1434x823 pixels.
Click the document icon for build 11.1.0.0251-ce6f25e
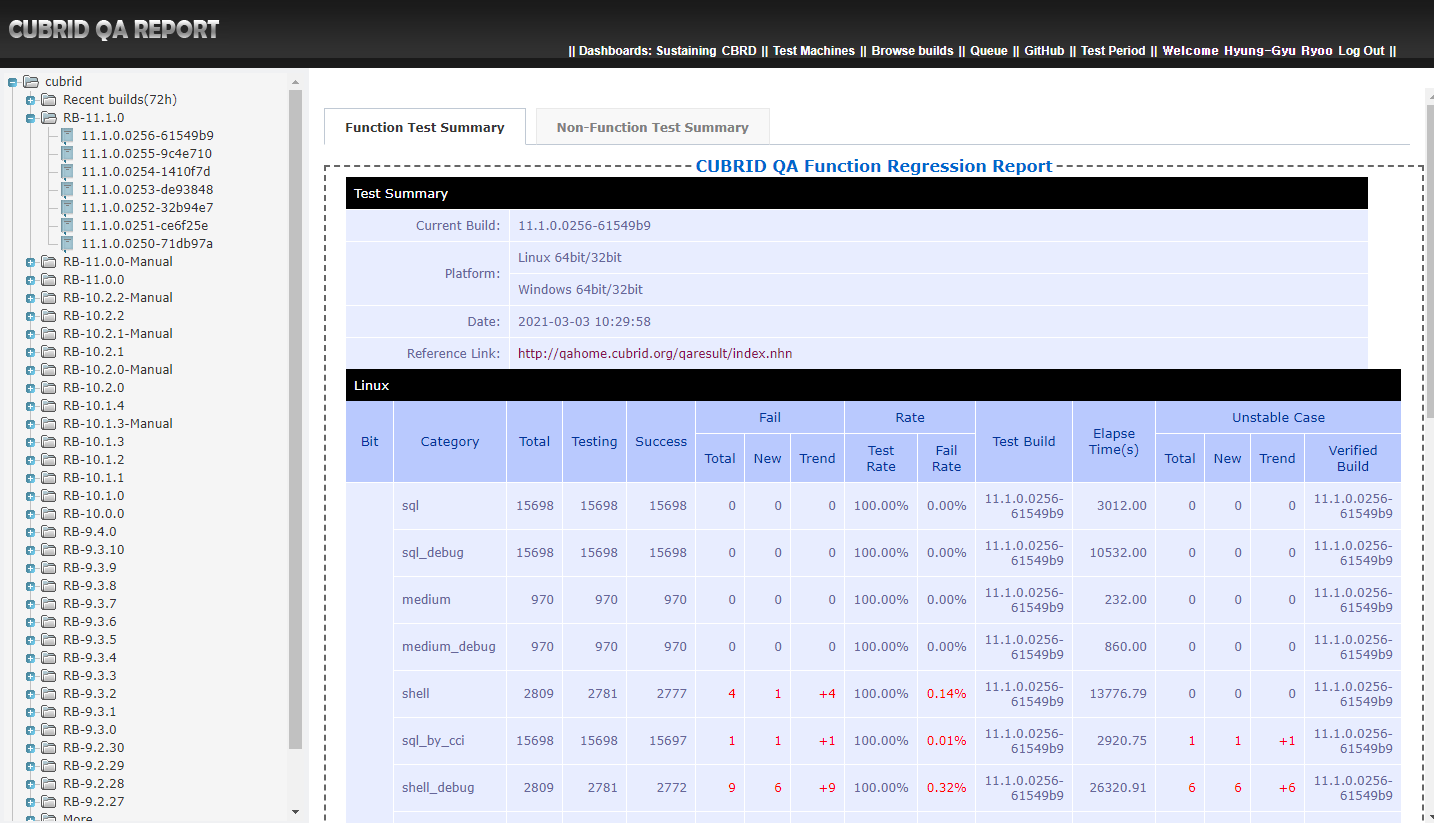[x=67, y=226]
